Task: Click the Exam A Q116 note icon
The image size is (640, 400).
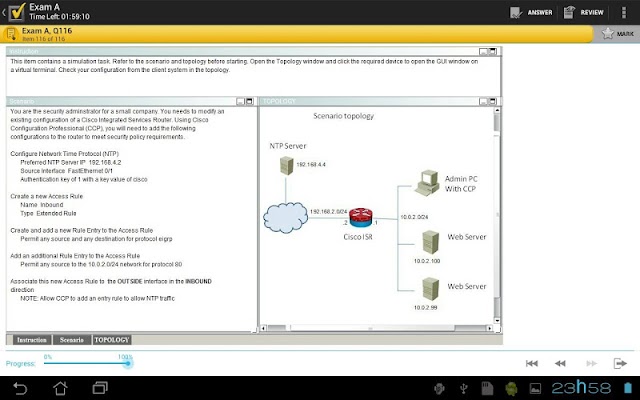Action: pyautogui.click(x=11, y=34)
